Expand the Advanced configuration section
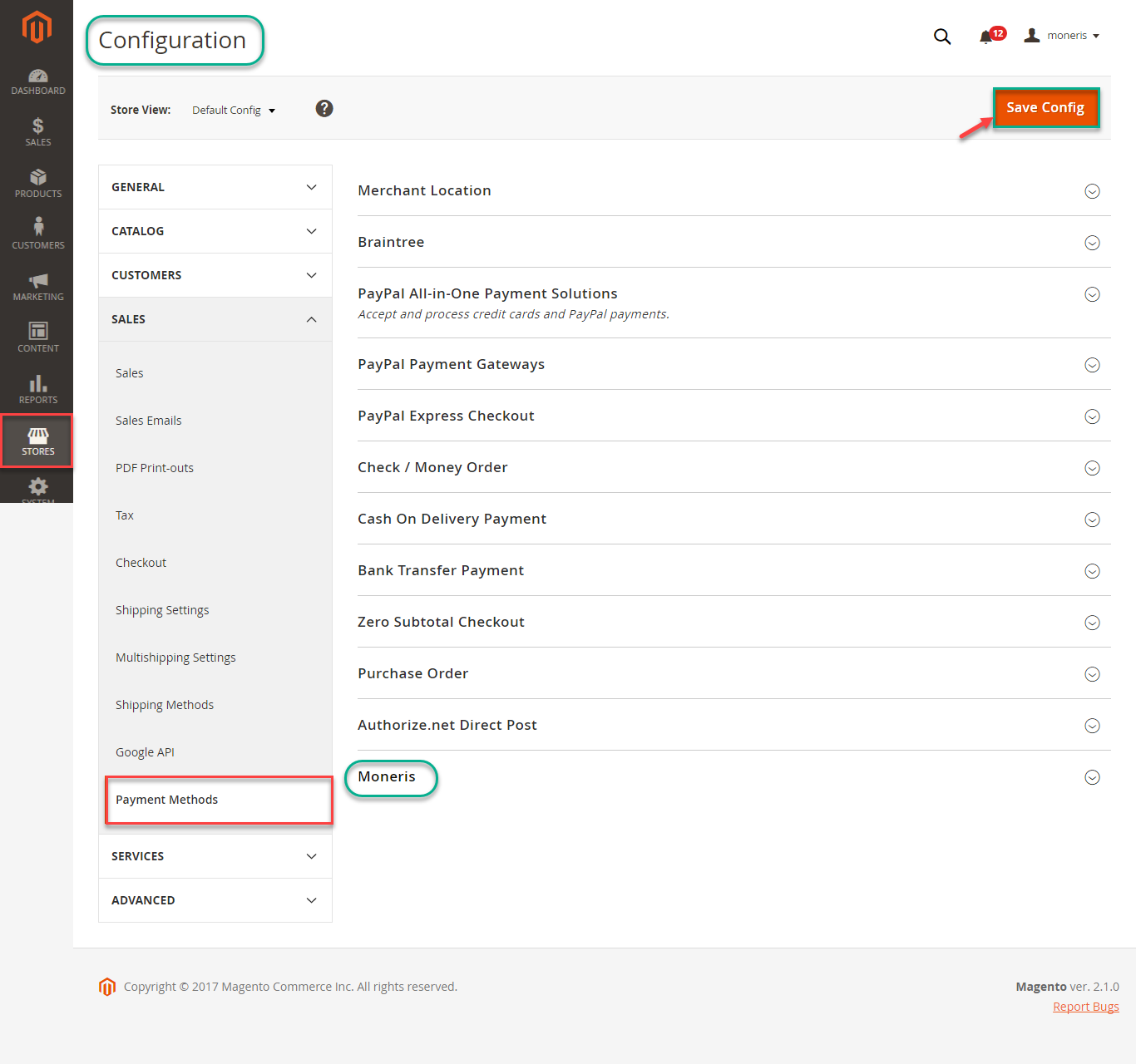 tap(215, 900)
